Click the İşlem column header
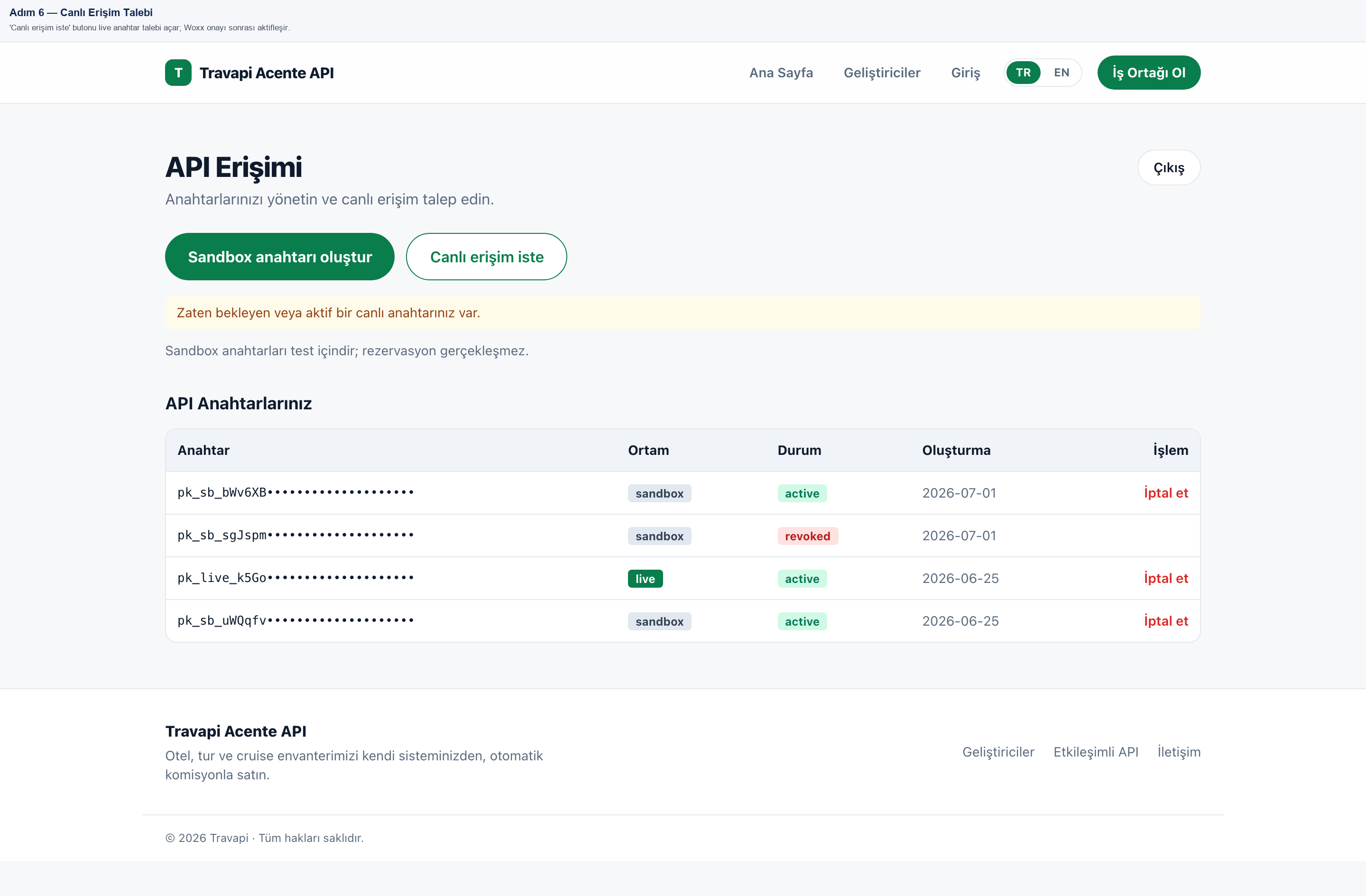 (1170, 451)
